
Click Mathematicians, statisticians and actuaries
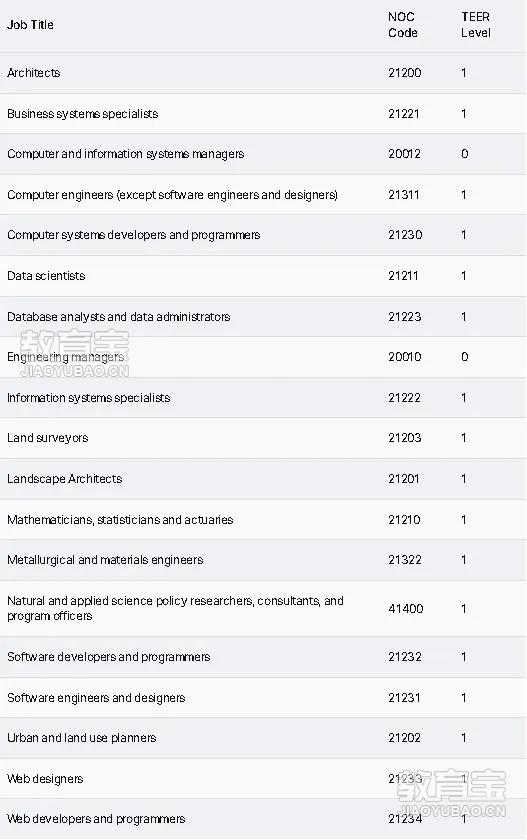coord(120,520)
